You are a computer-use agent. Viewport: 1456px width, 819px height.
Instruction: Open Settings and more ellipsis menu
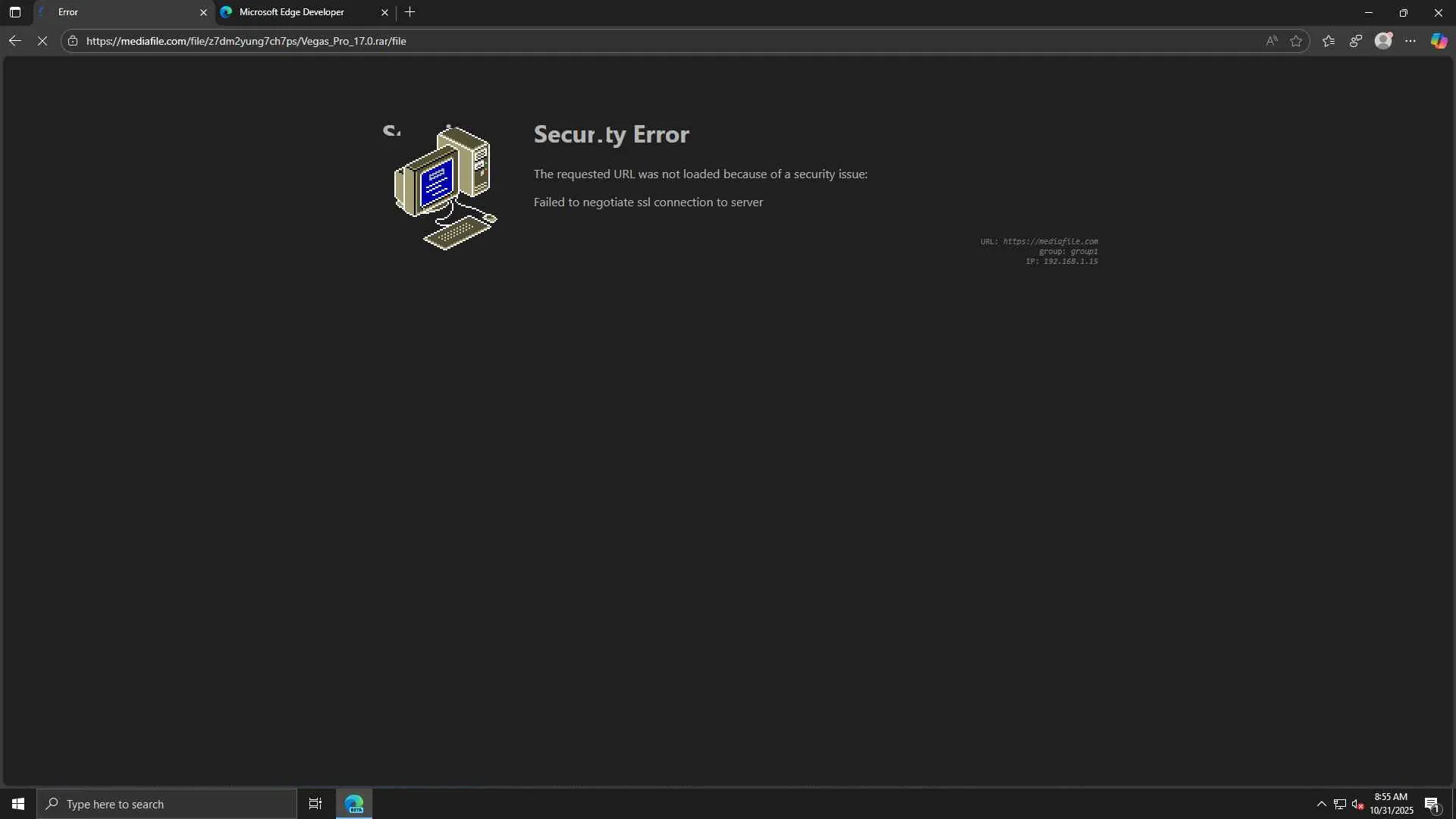tap(1410, 41)
